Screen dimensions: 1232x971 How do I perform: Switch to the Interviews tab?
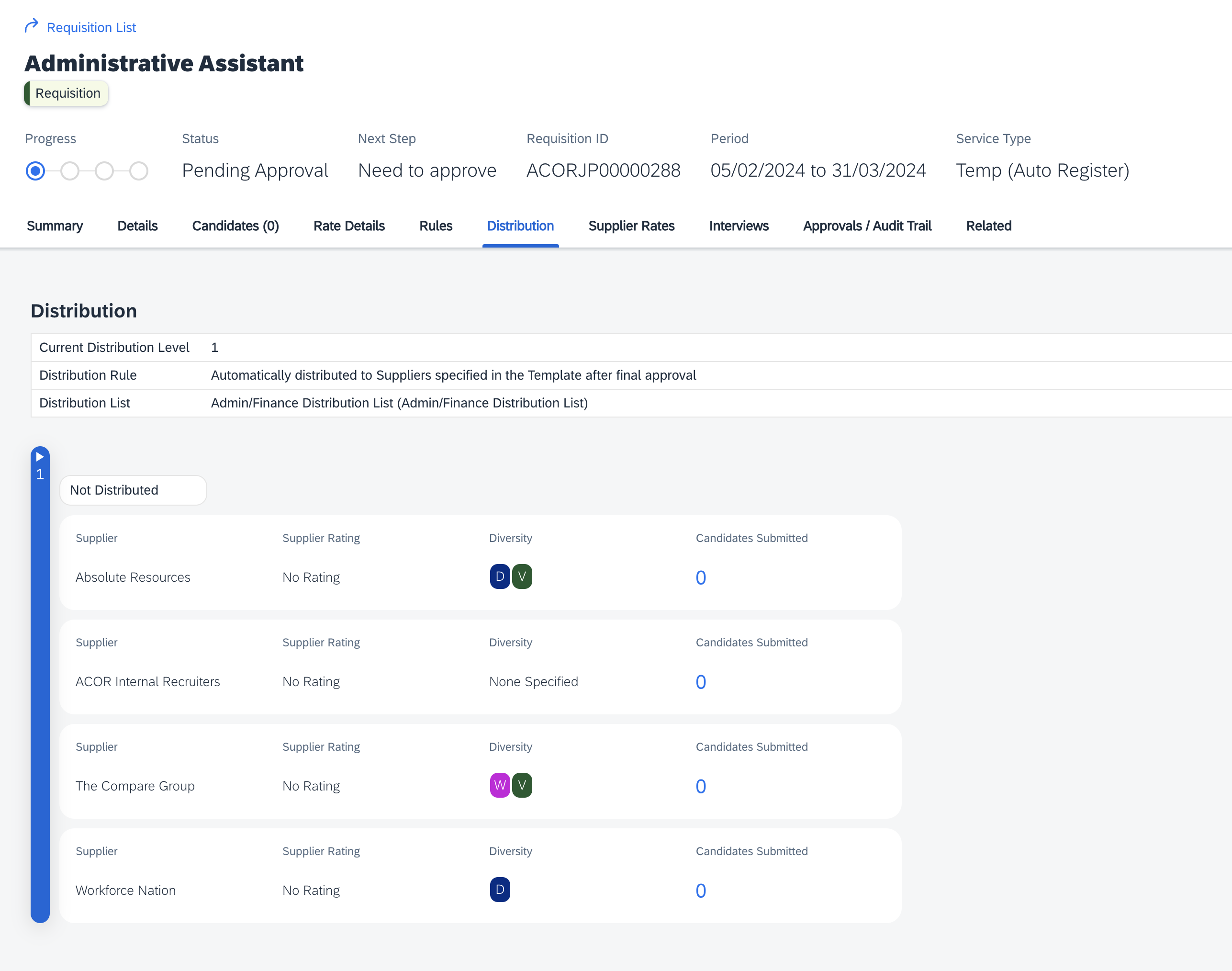(739, 226)
